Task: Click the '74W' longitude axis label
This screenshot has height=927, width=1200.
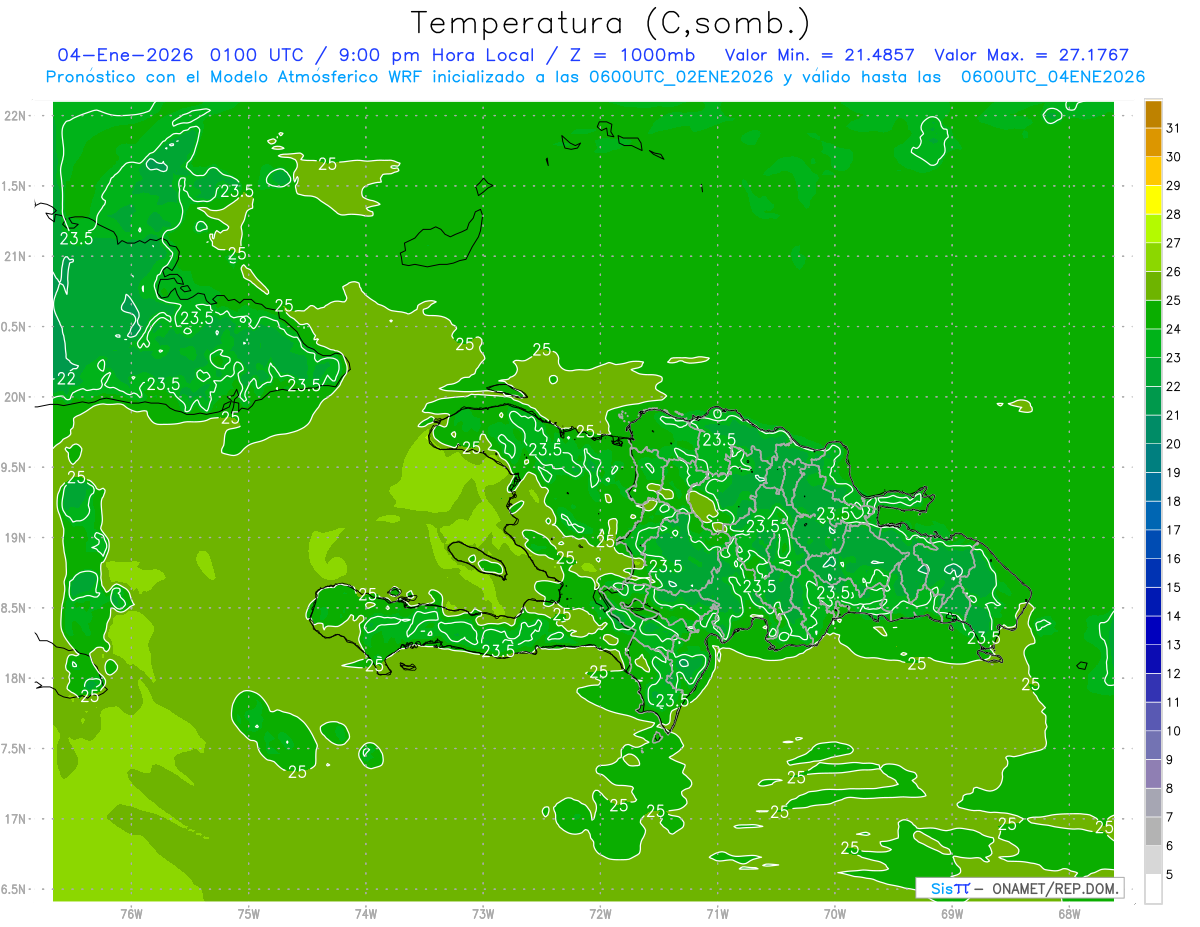Action: [x=366, y=913]
